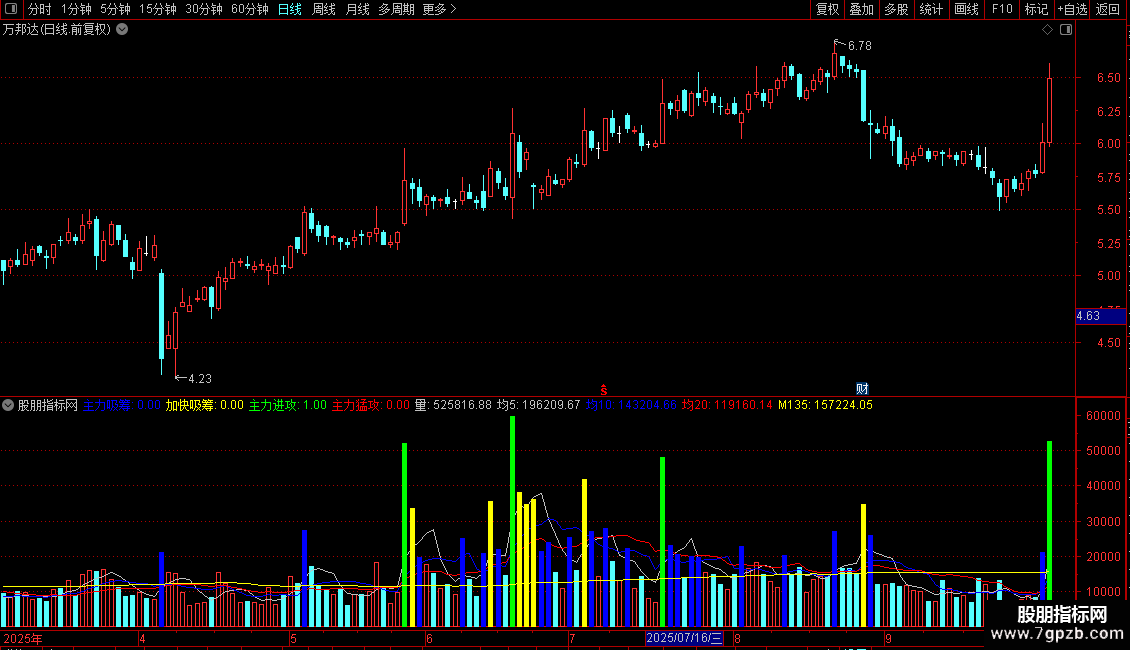Click month 6 on the time axis
The image size is (1130, 650).
(430, 638)
